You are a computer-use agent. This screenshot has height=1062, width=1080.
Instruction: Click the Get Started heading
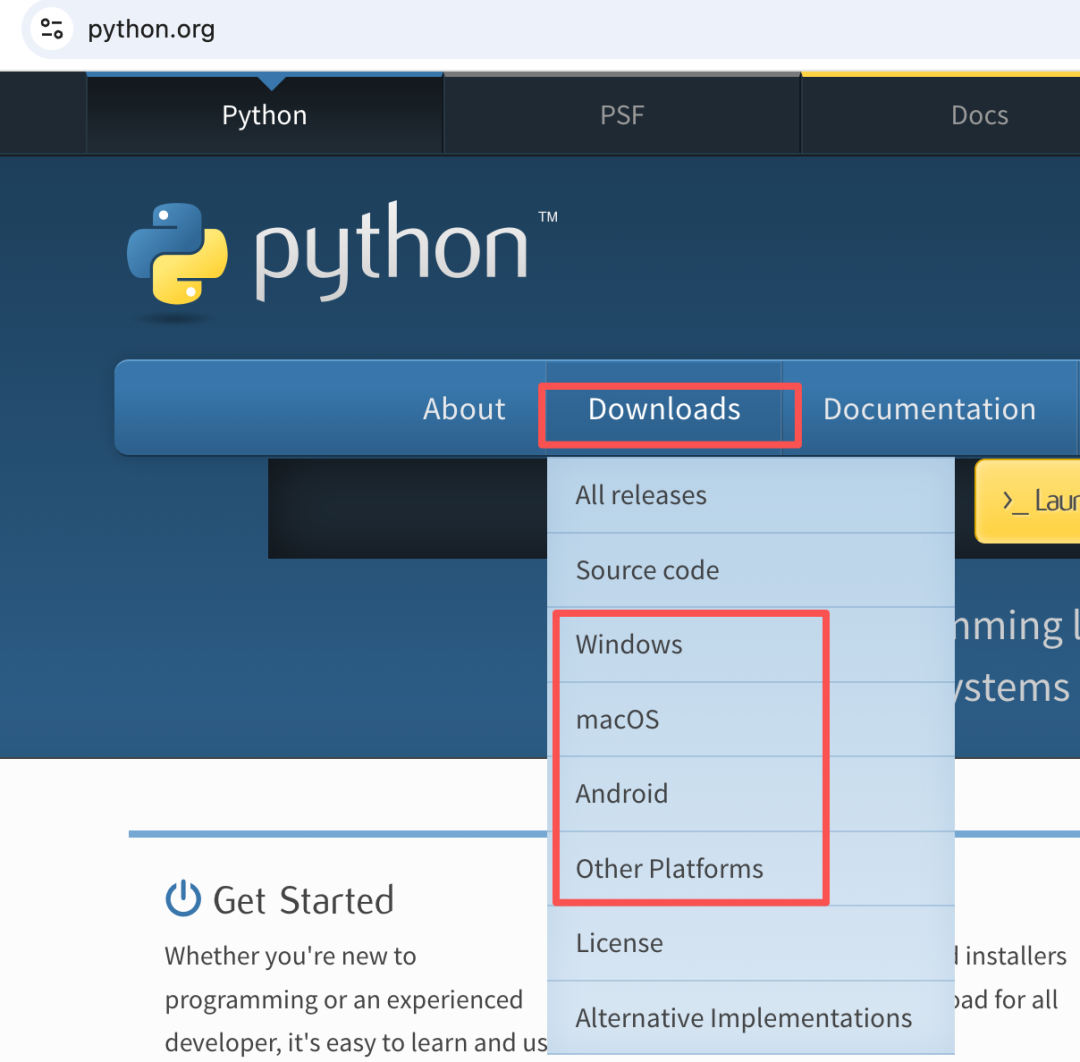(x=303, y=900)
